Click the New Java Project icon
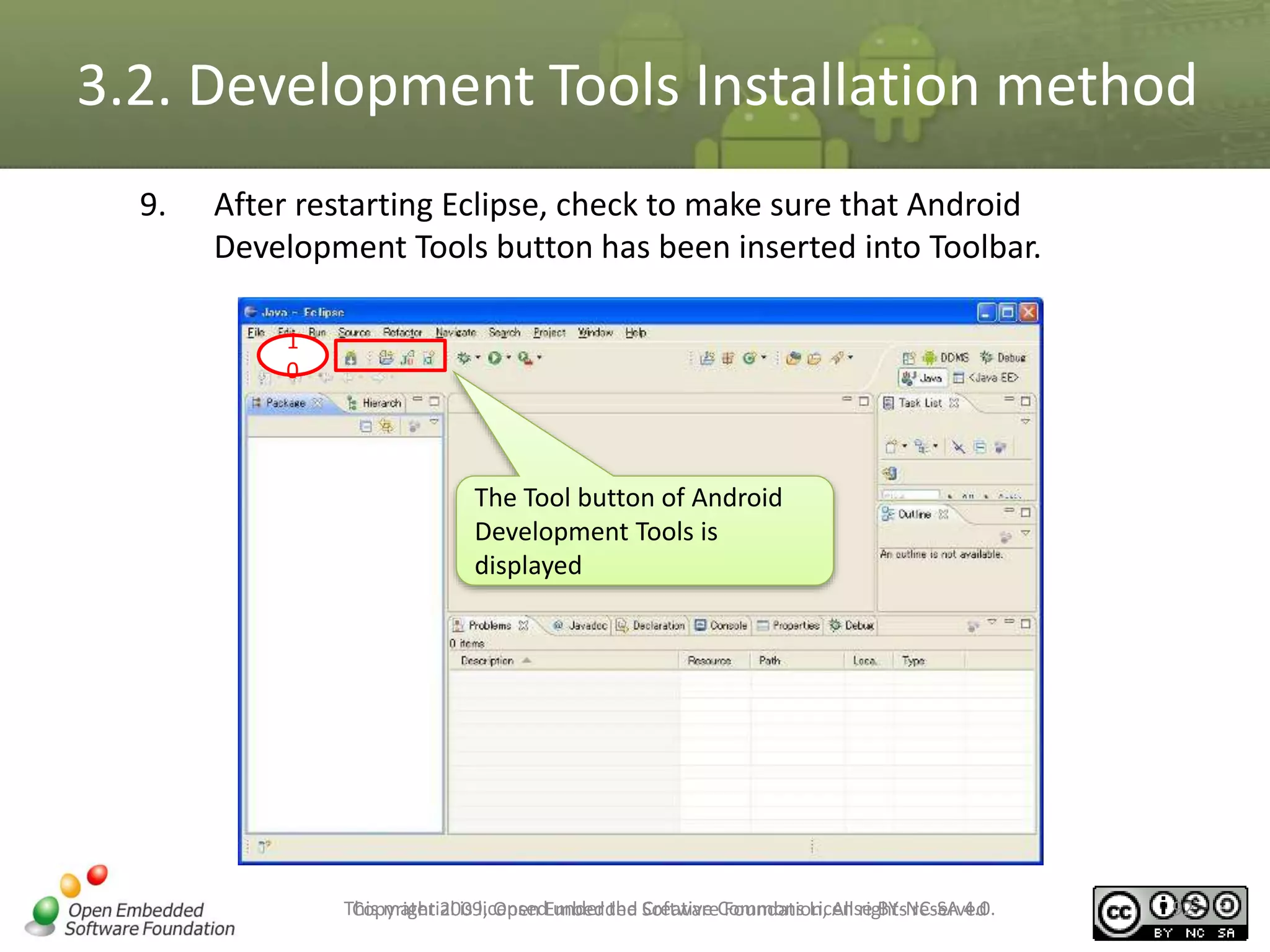This screenshot has height=952, width=1270. pyautogui.click(x=708, y=358)
